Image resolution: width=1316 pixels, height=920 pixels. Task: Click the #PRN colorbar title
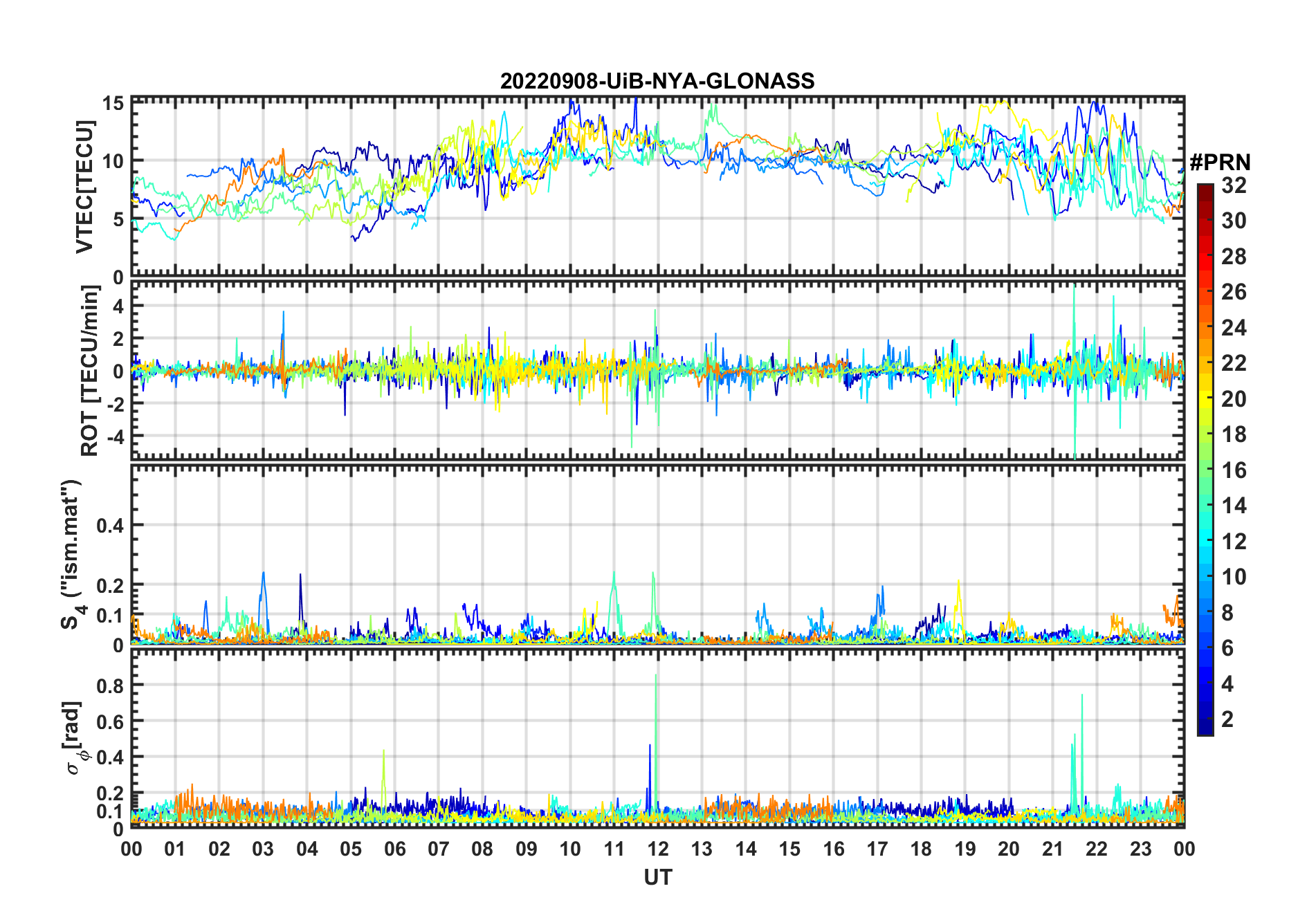tap(1220, 162)
